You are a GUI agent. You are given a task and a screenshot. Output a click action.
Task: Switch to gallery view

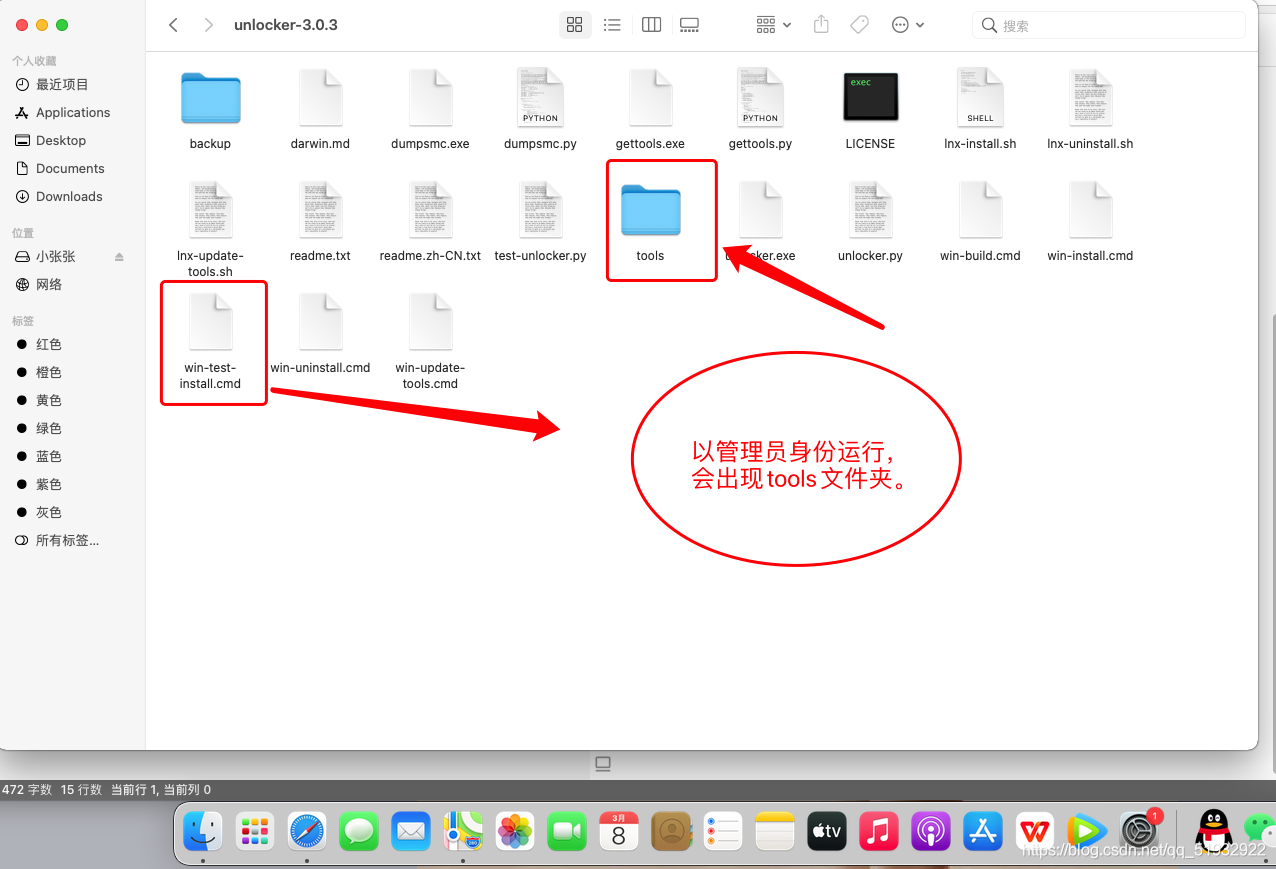point(689,25)
